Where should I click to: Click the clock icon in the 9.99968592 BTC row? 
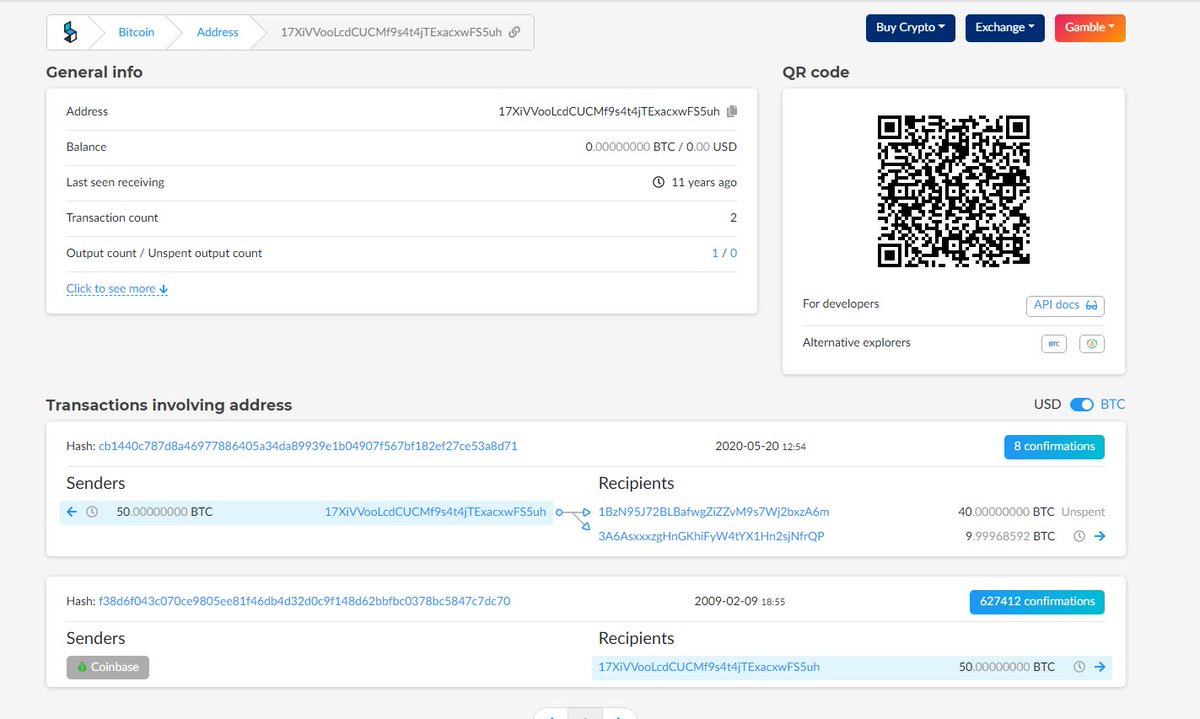1079,536
